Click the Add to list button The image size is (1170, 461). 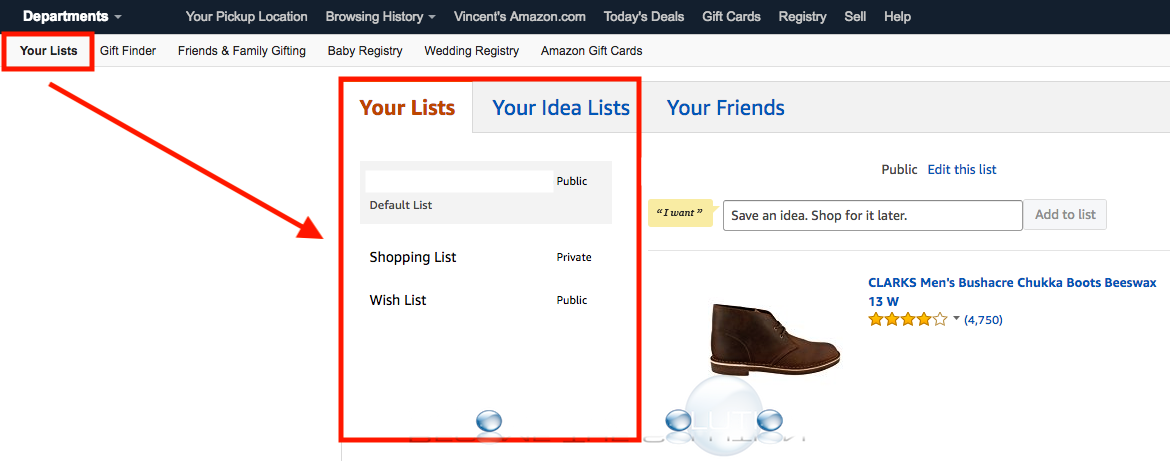pyautogui.click(x=1065, y=214)
